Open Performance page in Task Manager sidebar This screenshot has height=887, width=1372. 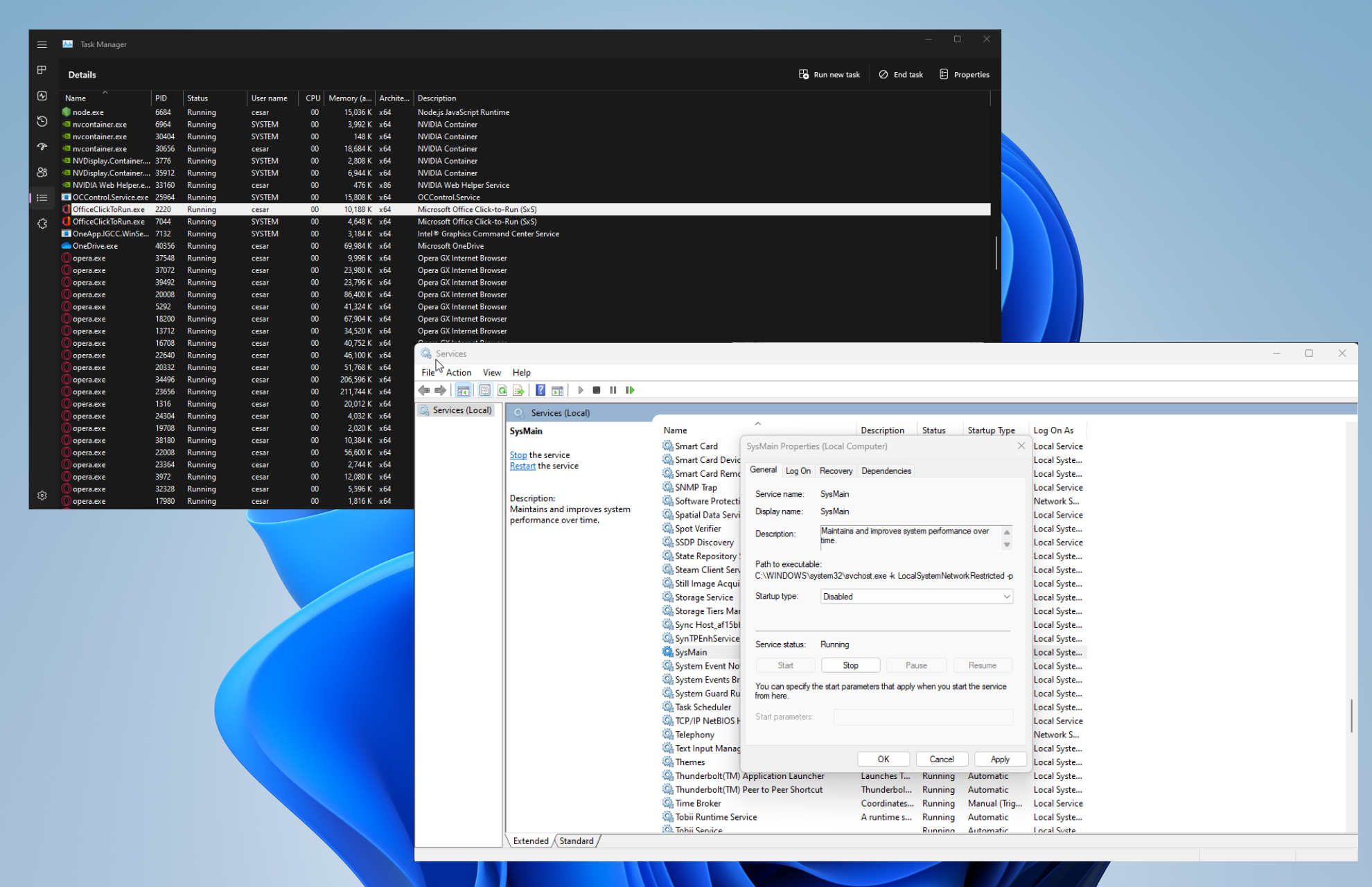click(42, 96)
